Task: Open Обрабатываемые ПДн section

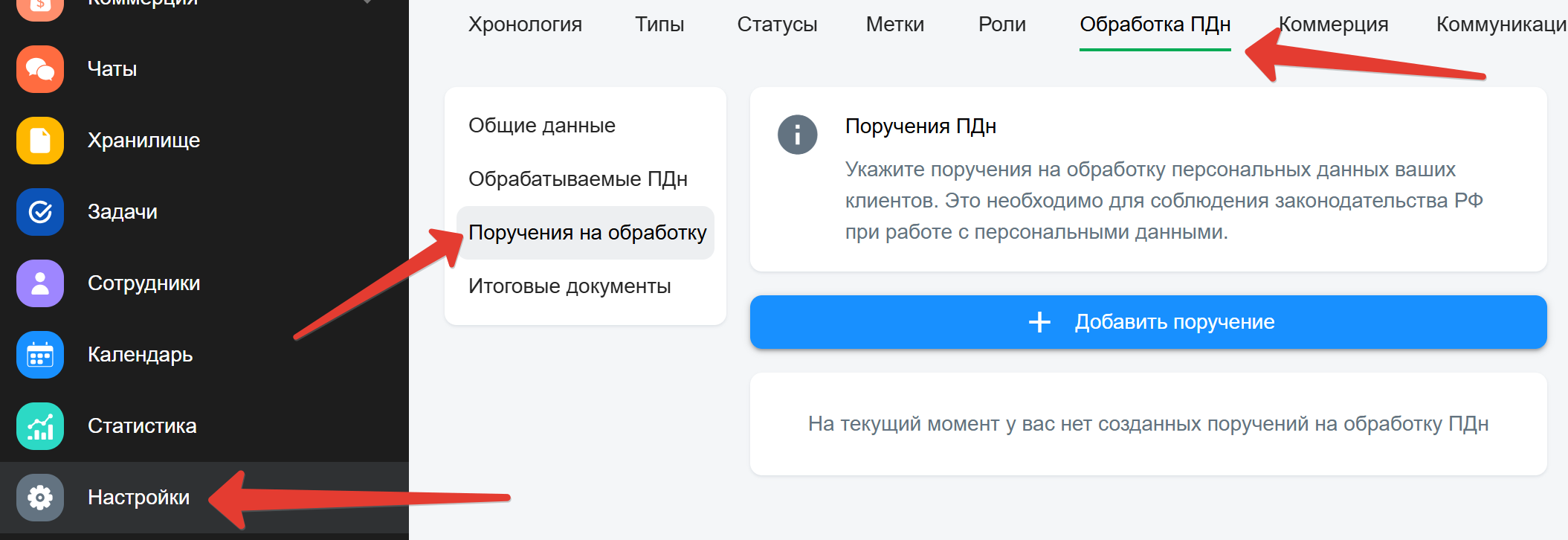Action: pyautogui.click(x=578, y=179)
